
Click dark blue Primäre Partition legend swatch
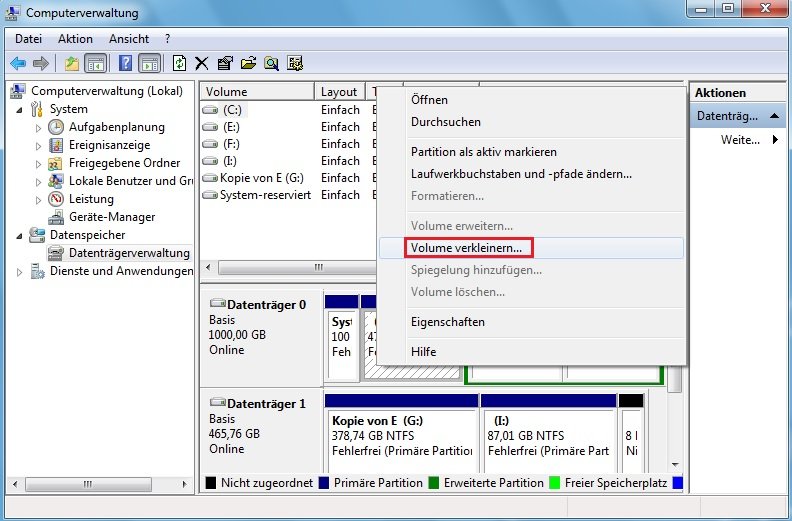click(324, 483)
